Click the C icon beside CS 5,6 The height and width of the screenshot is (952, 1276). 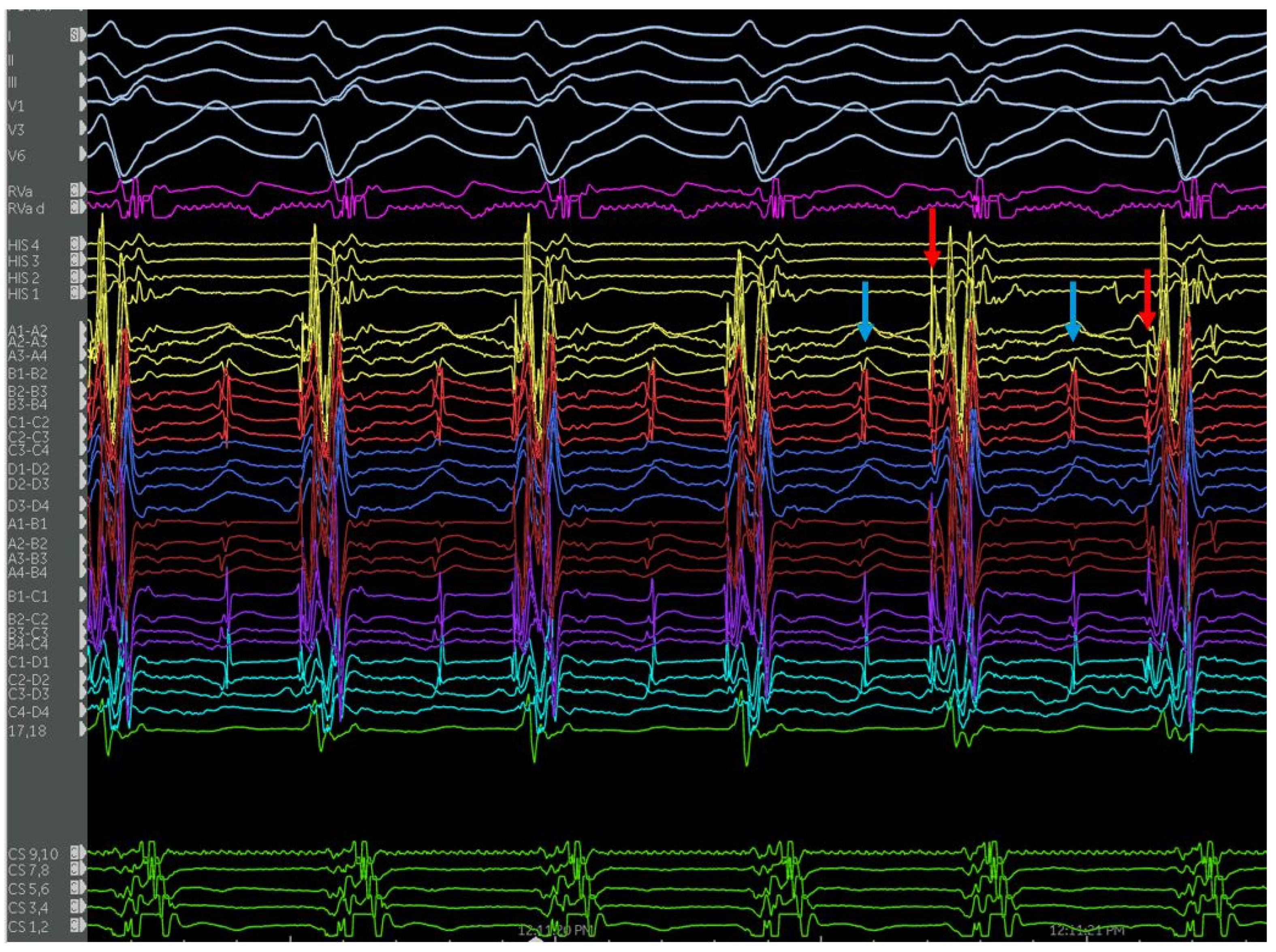[x=75, y=888]
